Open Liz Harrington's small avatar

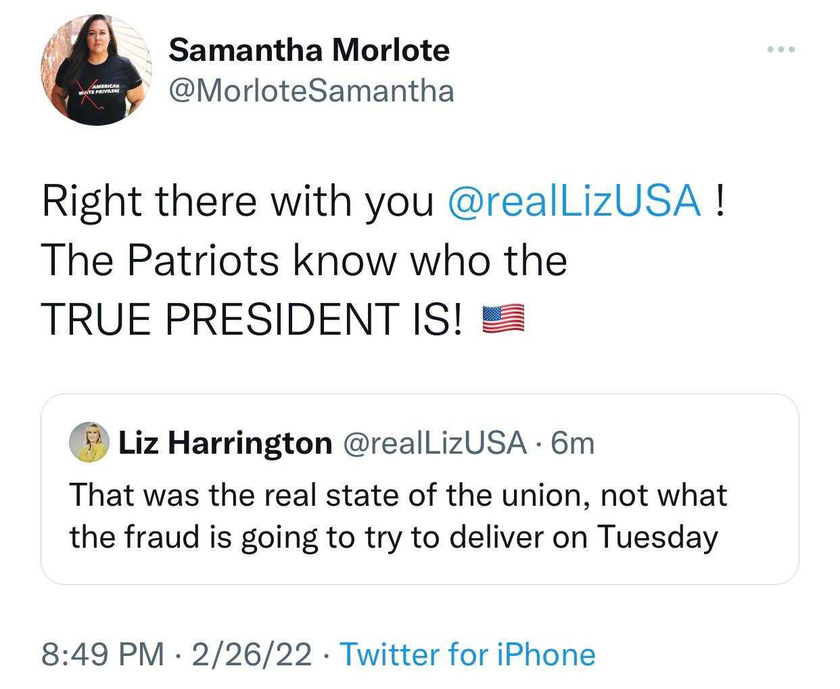89,442
